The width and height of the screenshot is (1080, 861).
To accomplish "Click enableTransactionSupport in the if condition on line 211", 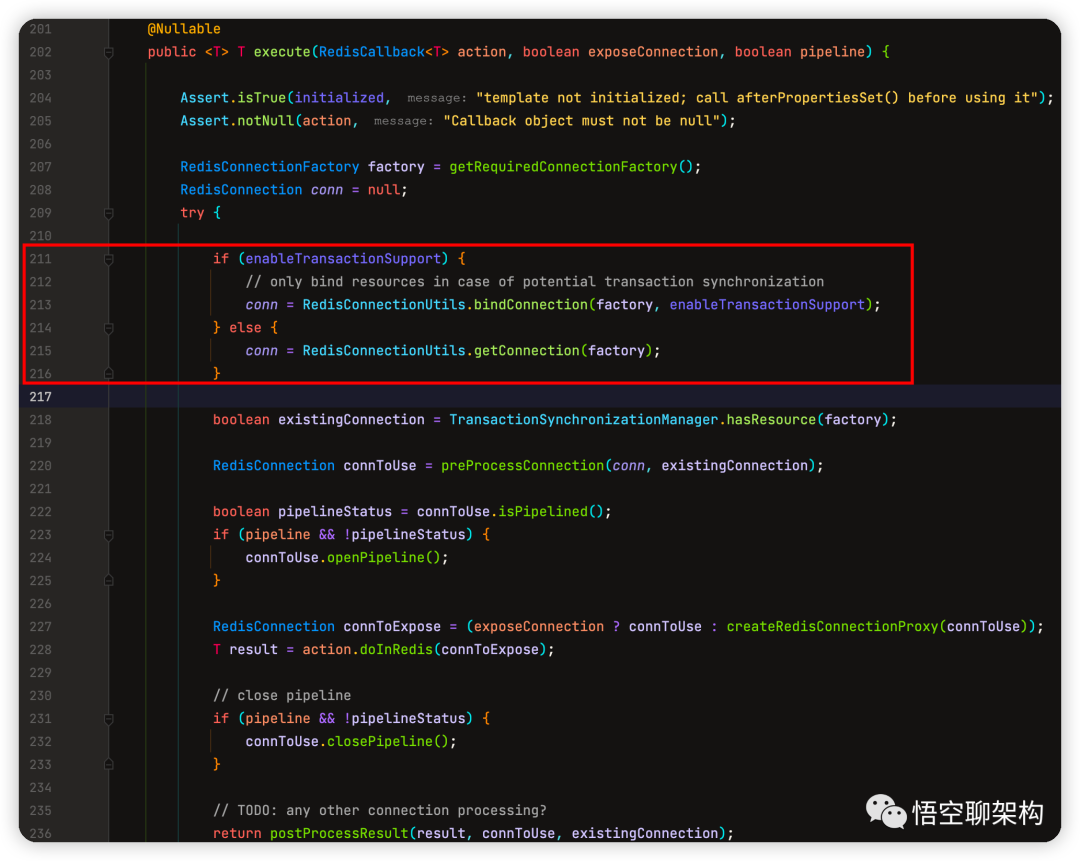I will click(343, 258).
